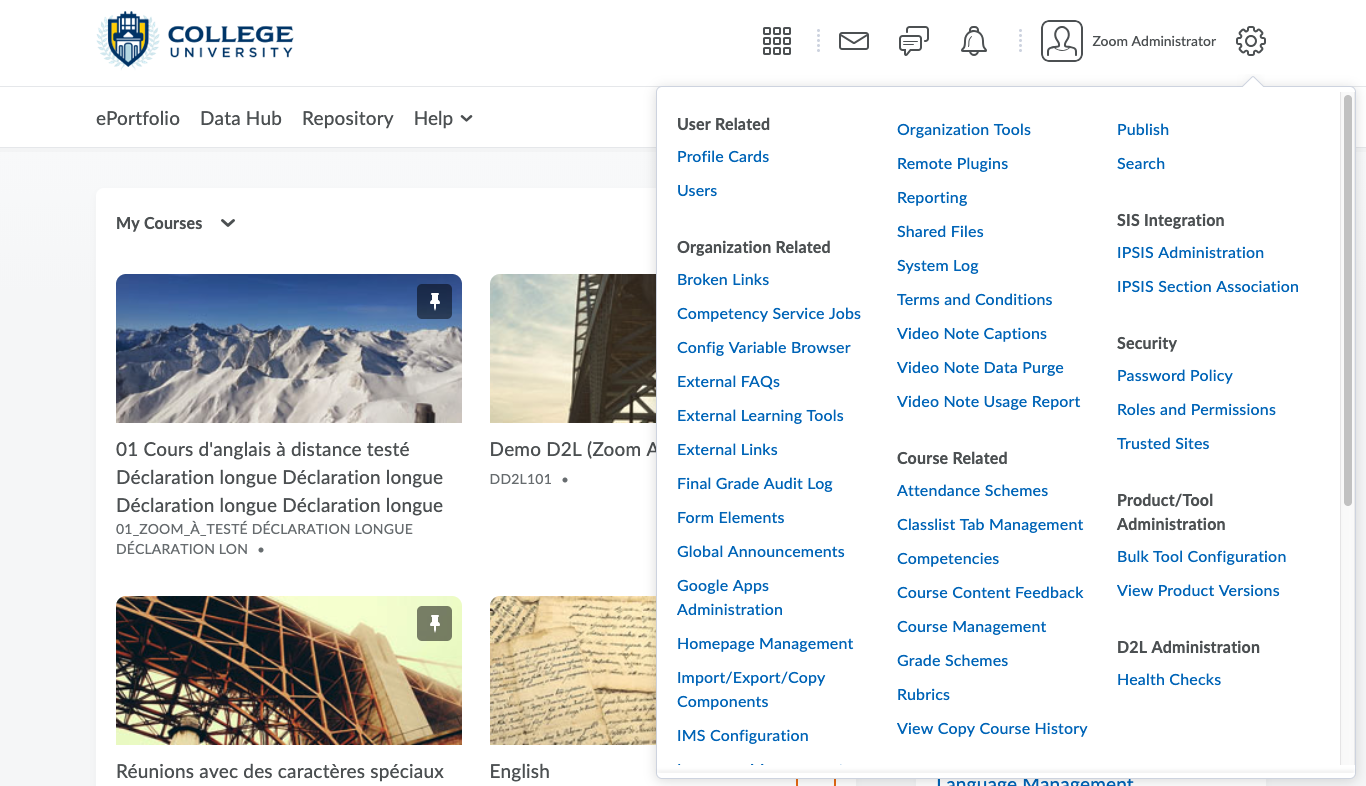The height and width of the screenshot is (786, 1366).
Task: Click the Zoom Administrator profile avatar
Action: (1062, 41)
